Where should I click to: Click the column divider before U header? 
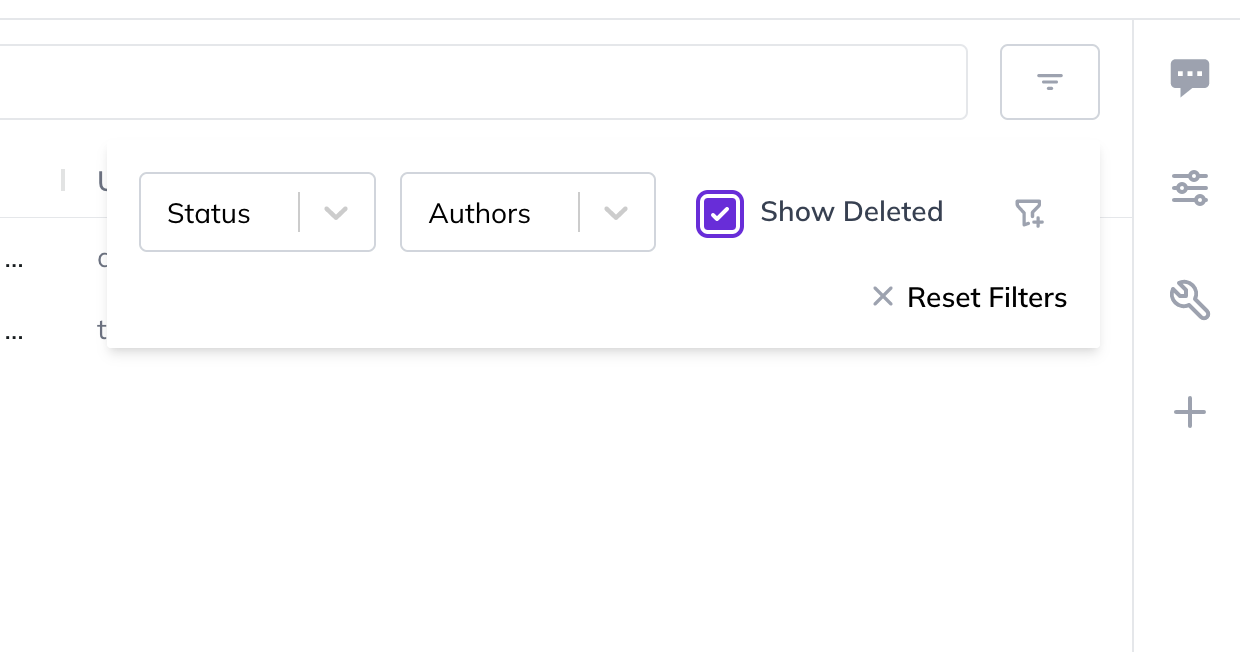tap(63, 180)
